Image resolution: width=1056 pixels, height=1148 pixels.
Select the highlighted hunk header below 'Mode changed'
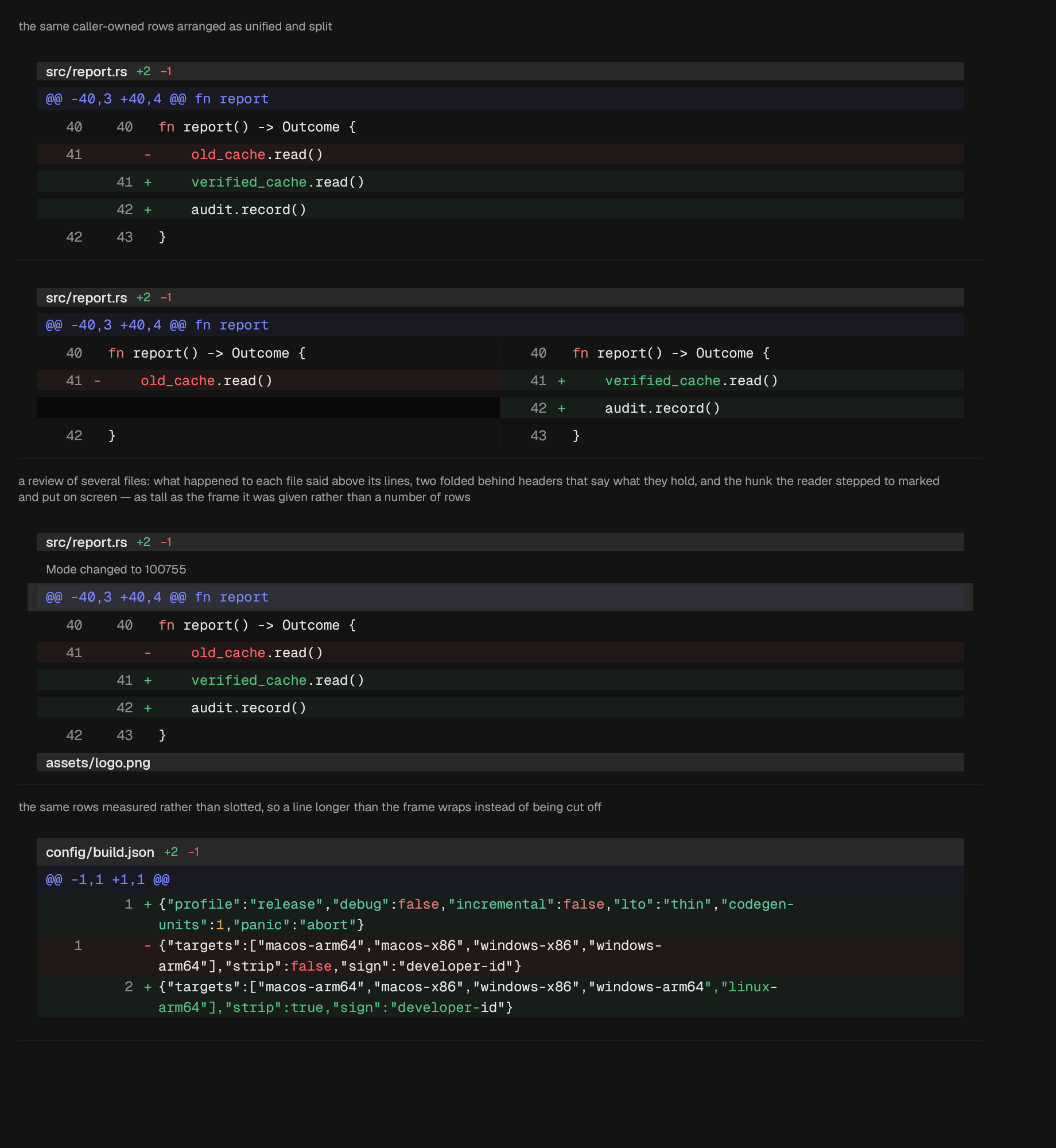(500, 597)
